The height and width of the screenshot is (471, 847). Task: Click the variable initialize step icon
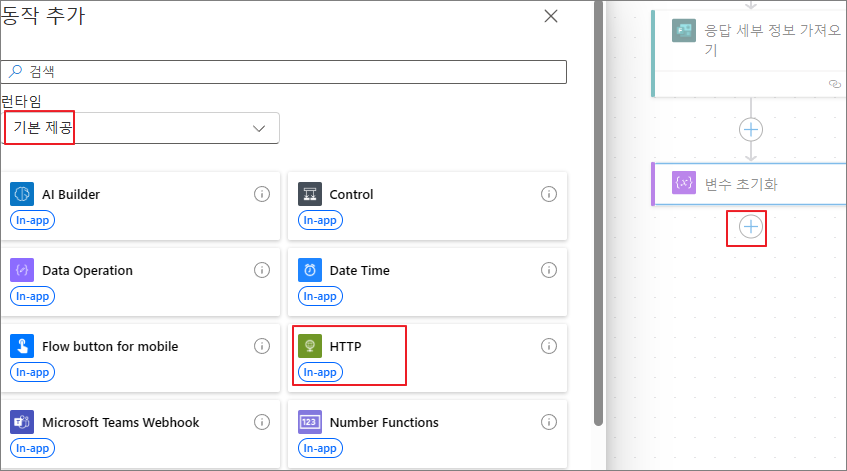tap(684, 183)
